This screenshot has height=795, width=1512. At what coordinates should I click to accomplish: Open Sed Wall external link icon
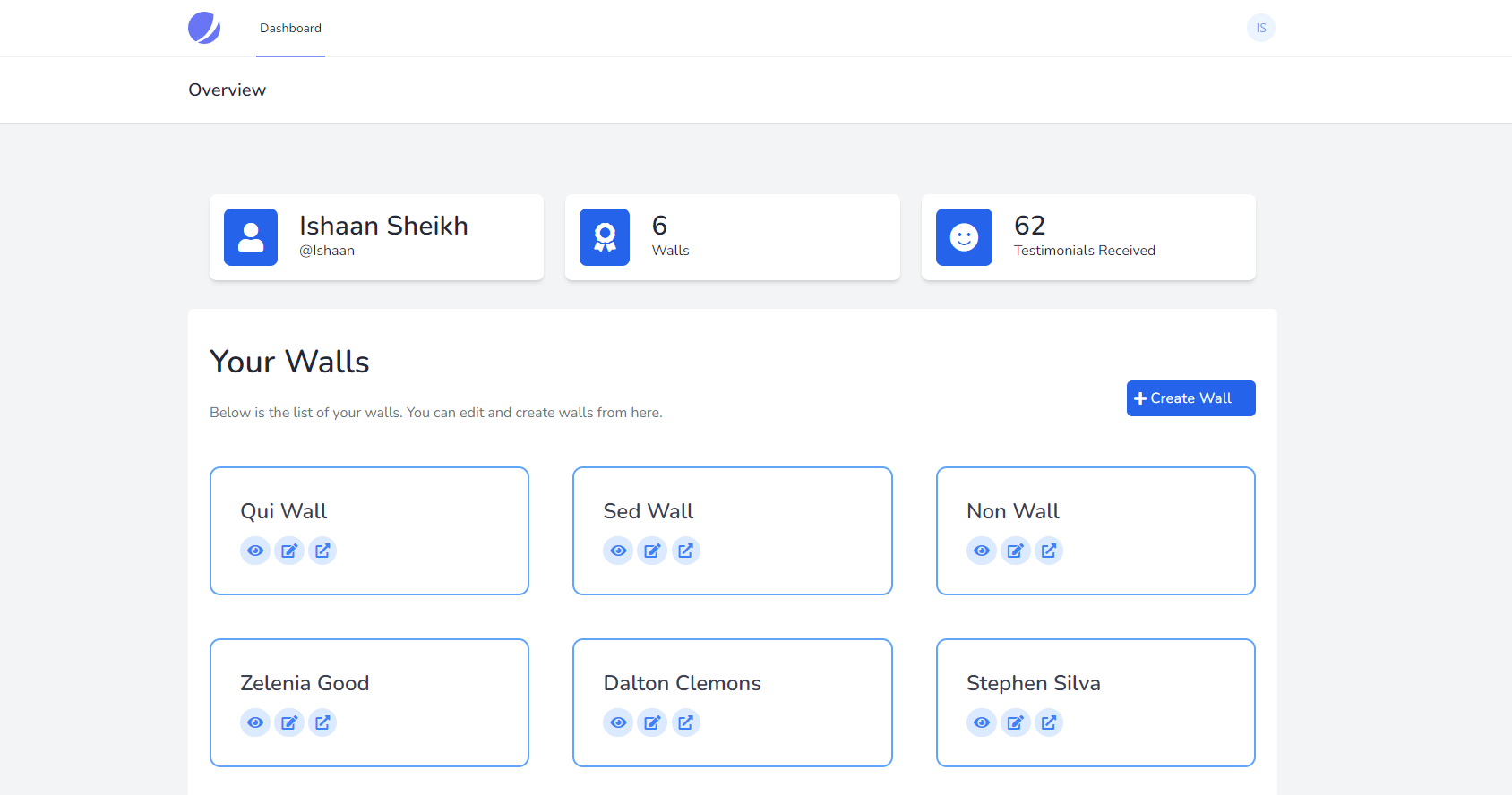(685, 551)
